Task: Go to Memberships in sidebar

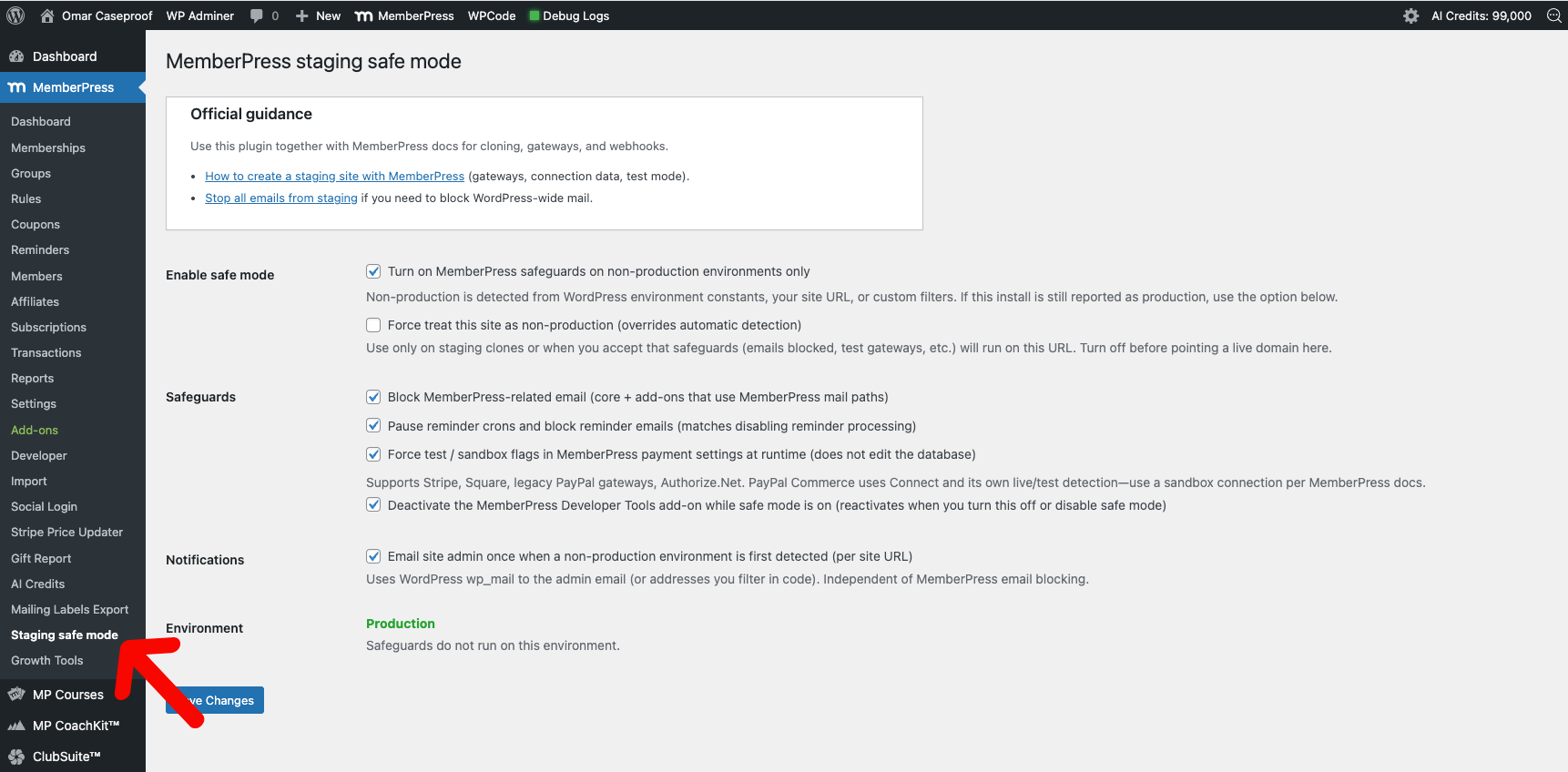Action: click(x=48, y=147)
